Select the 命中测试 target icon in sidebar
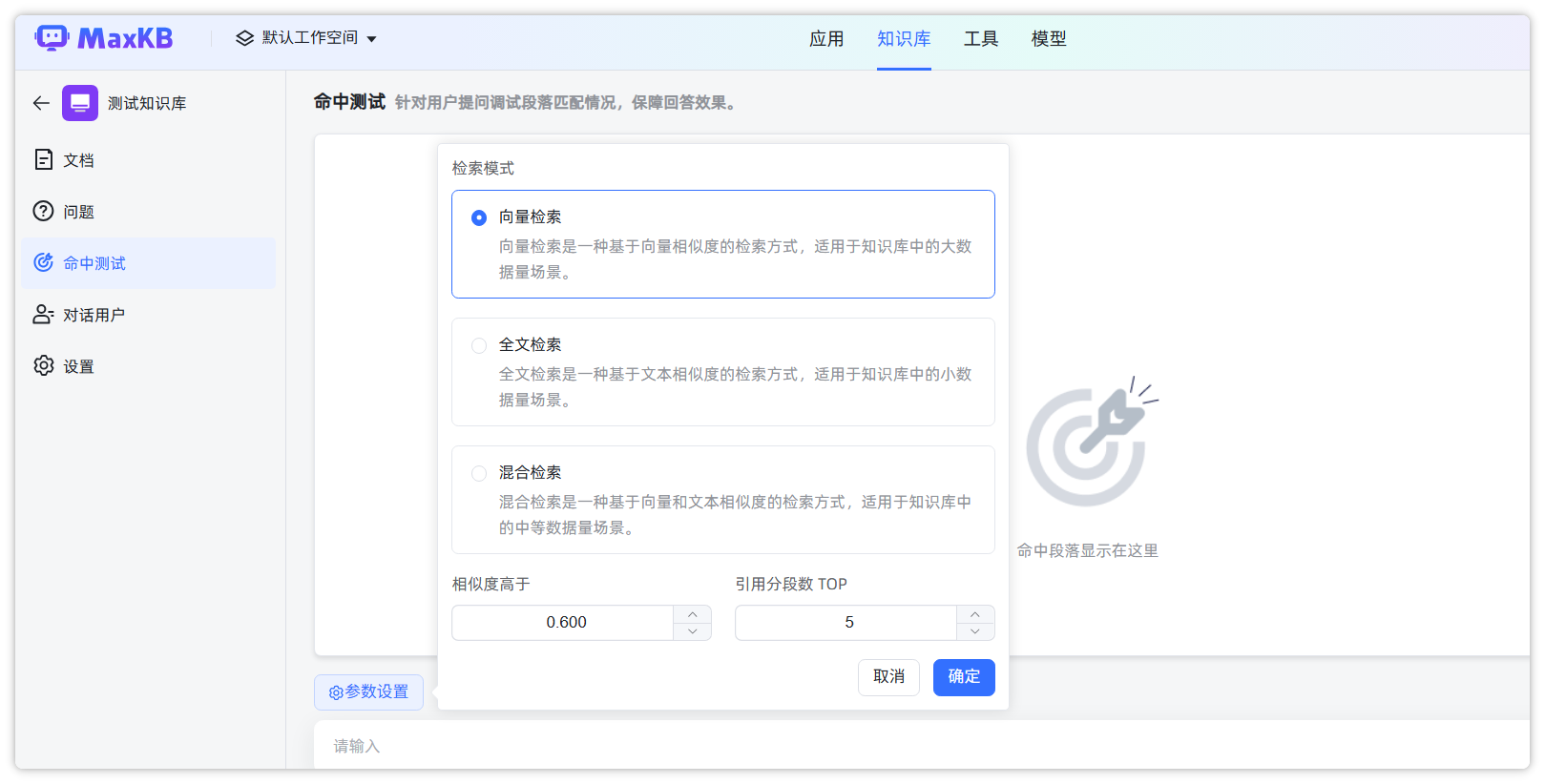1545x784 pixels. point(44,262)
